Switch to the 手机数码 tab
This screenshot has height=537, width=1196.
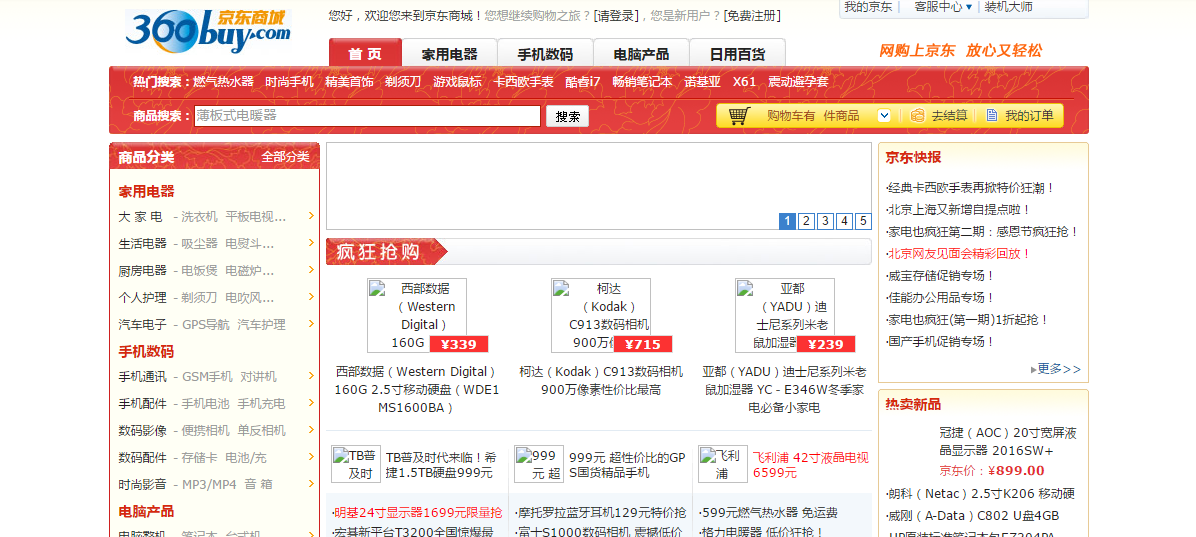[x=545, y=53]
